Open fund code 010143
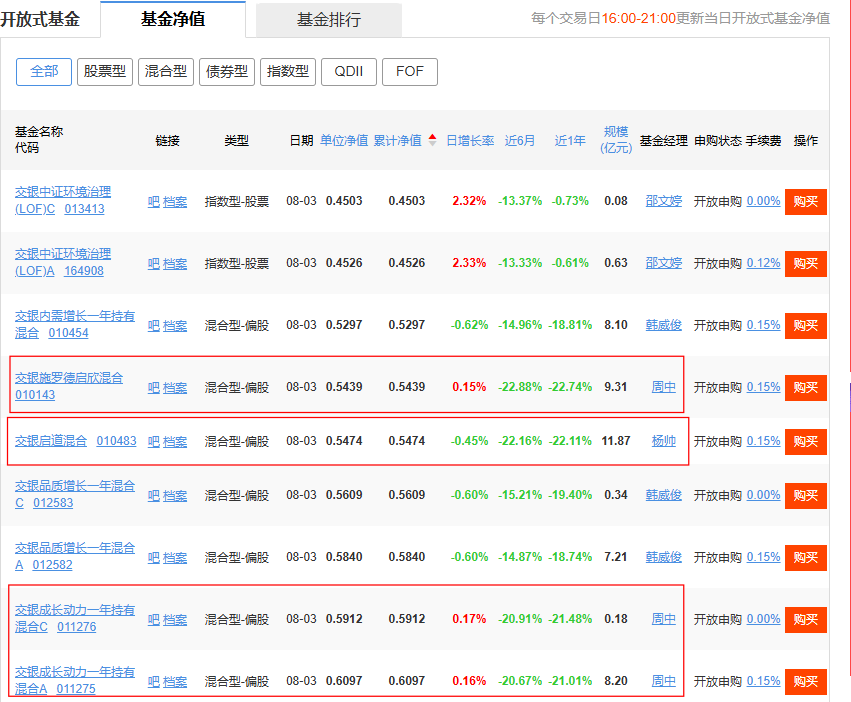 [x=35, y=395]
